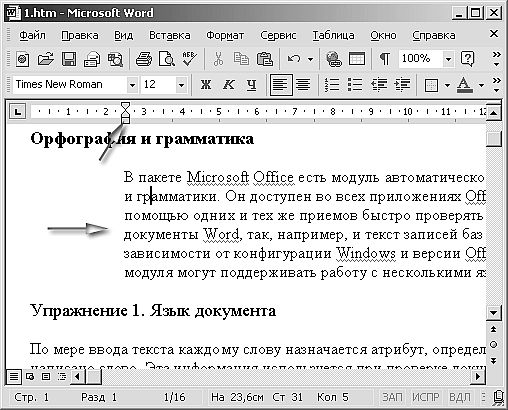Click the tab stop type selector on ruler
The width and height of the screenshot is (508, 410).
click(x=17, y=111)
